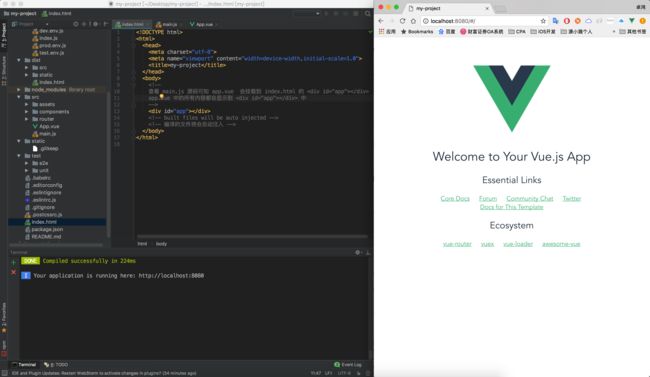
Task: Open the run configuration dropdown in toolbar
Action: (x=307, y=14)
